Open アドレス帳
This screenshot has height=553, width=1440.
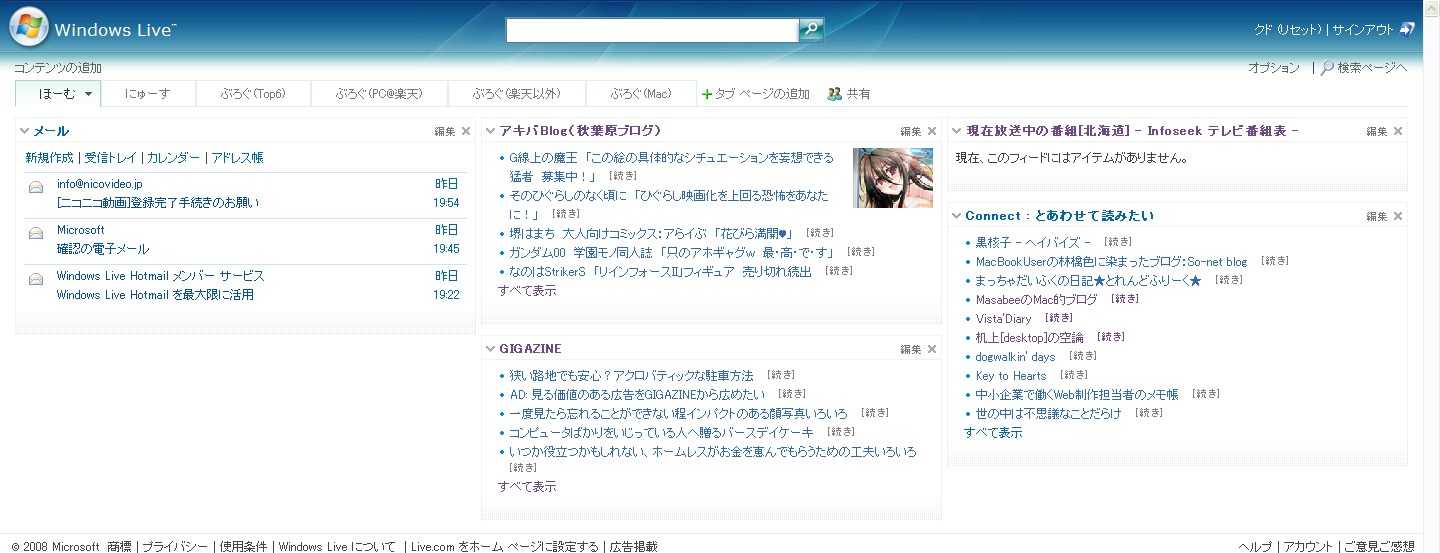(237, 158)
